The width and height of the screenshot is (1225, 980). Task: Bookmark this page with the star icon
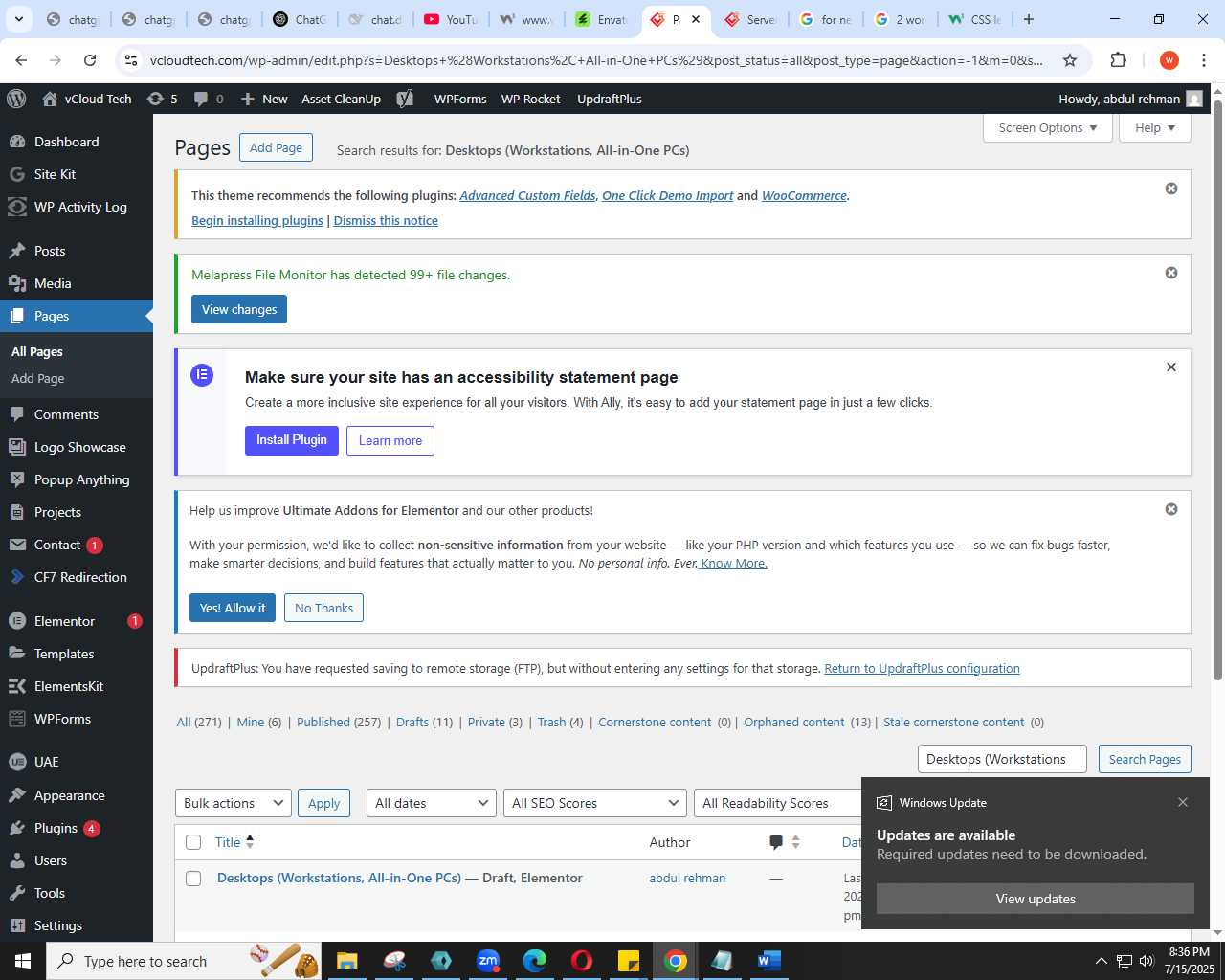tap(1070, 60)
